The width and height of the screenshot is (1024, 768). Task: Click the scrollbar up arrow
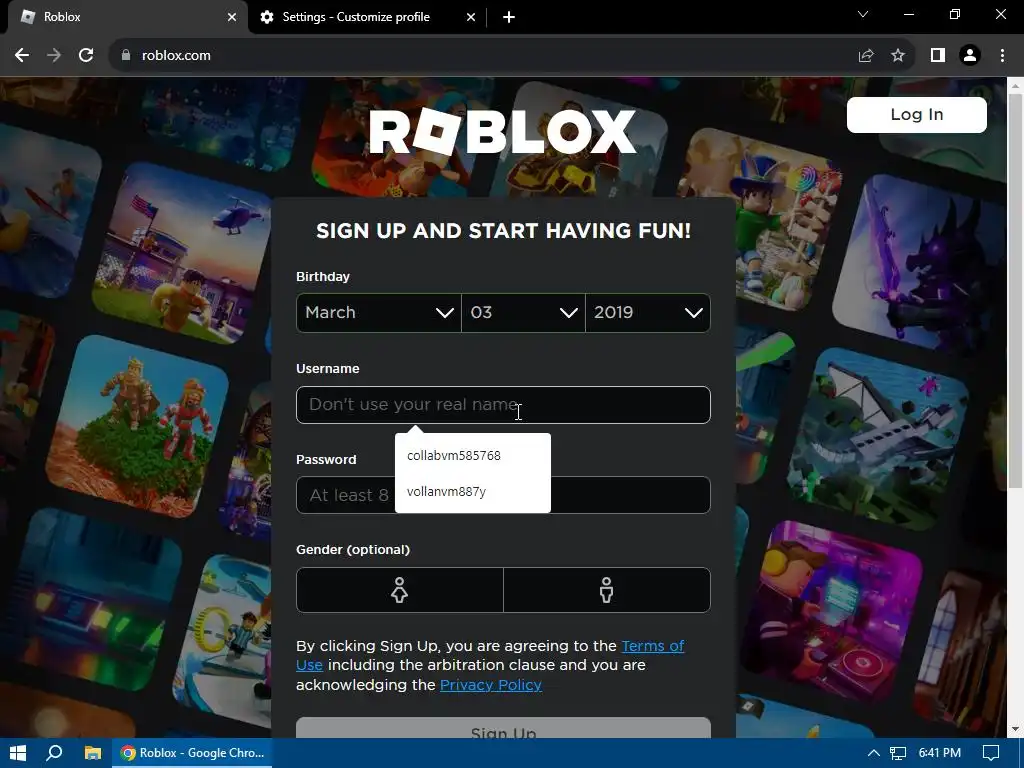tap(1015, 85)
